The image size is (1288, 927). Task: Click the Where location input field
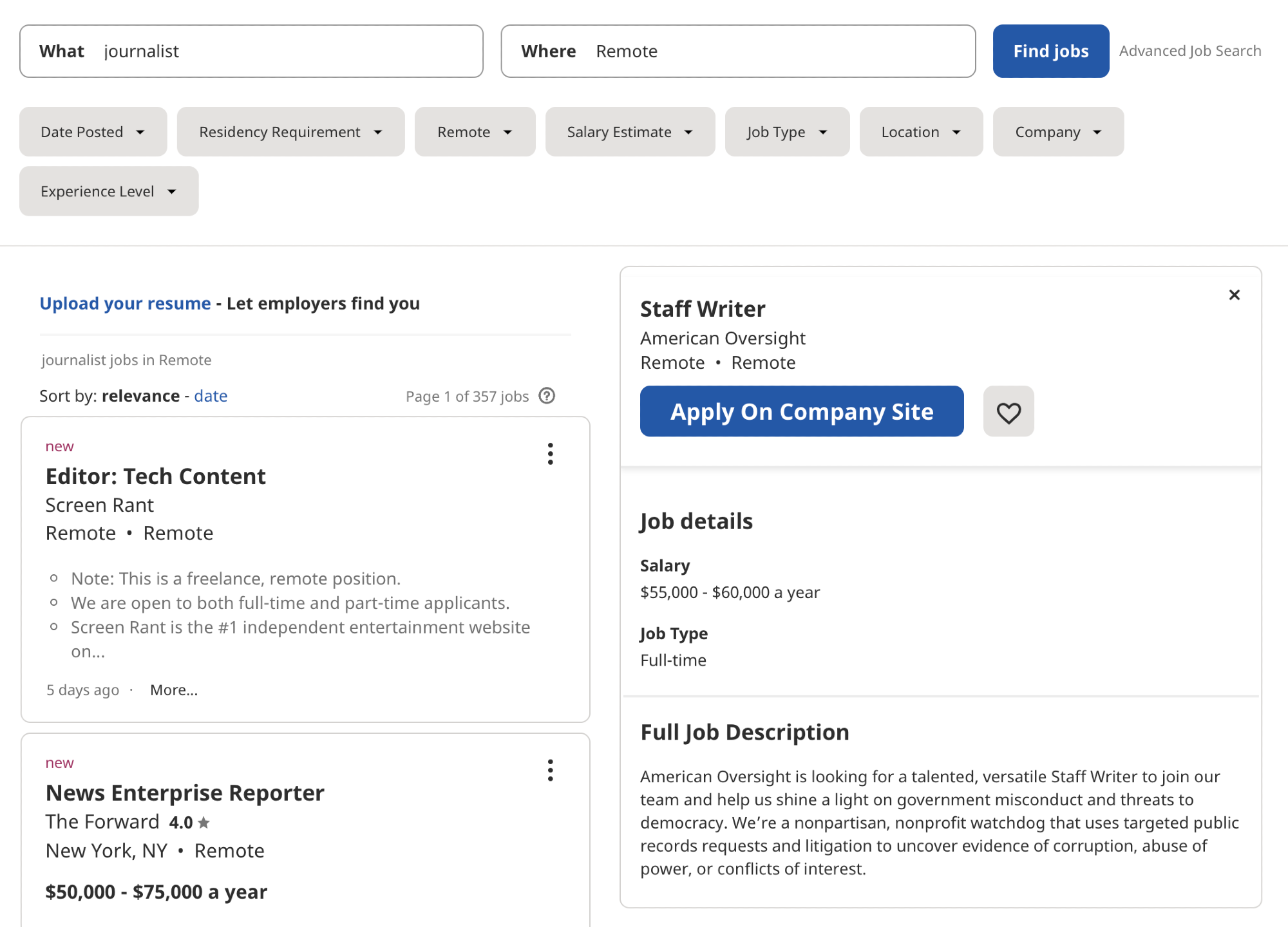coord(737,50)
